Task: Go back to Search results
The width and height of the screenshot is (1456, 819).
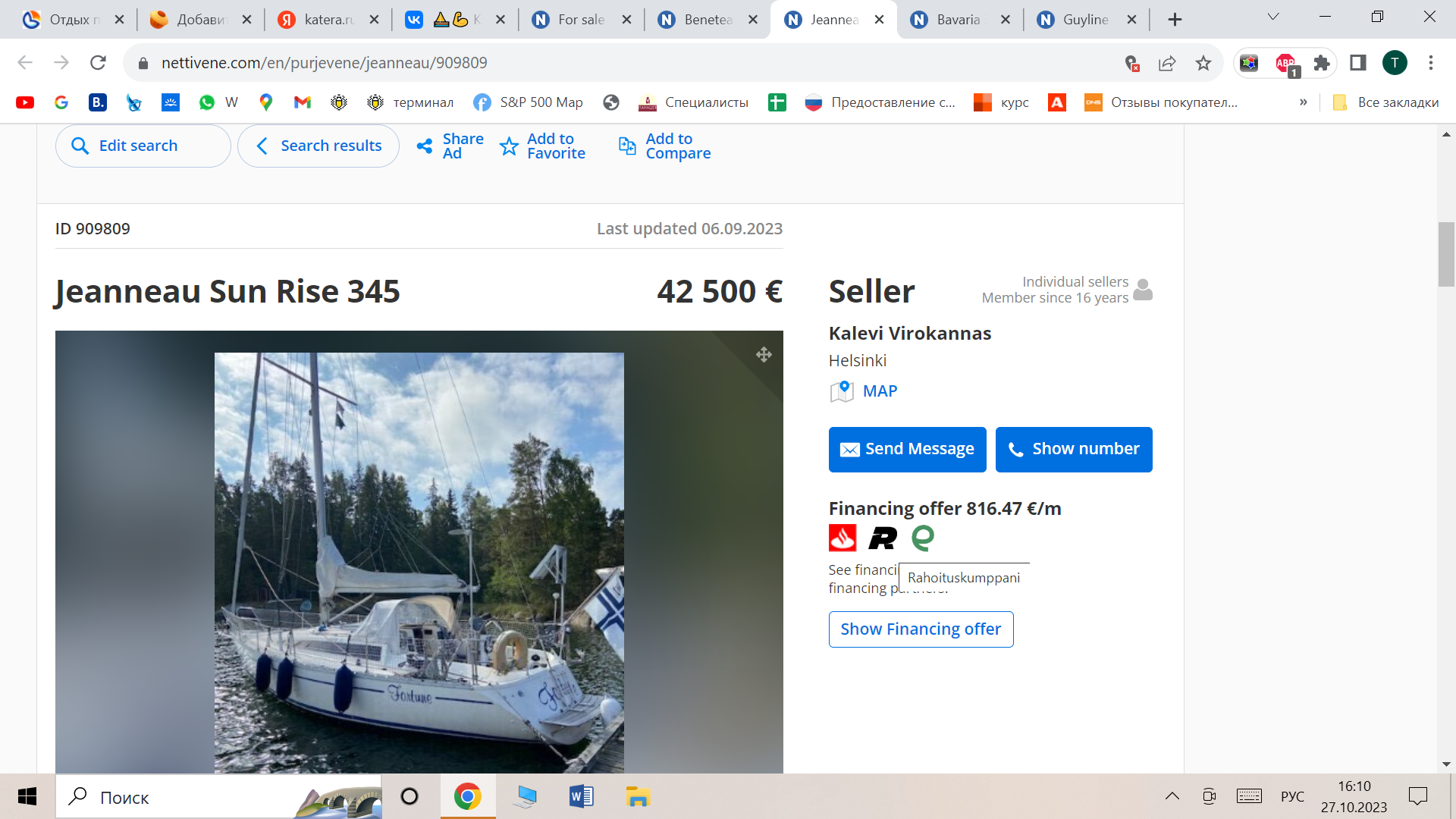Action: coord(318,146)
